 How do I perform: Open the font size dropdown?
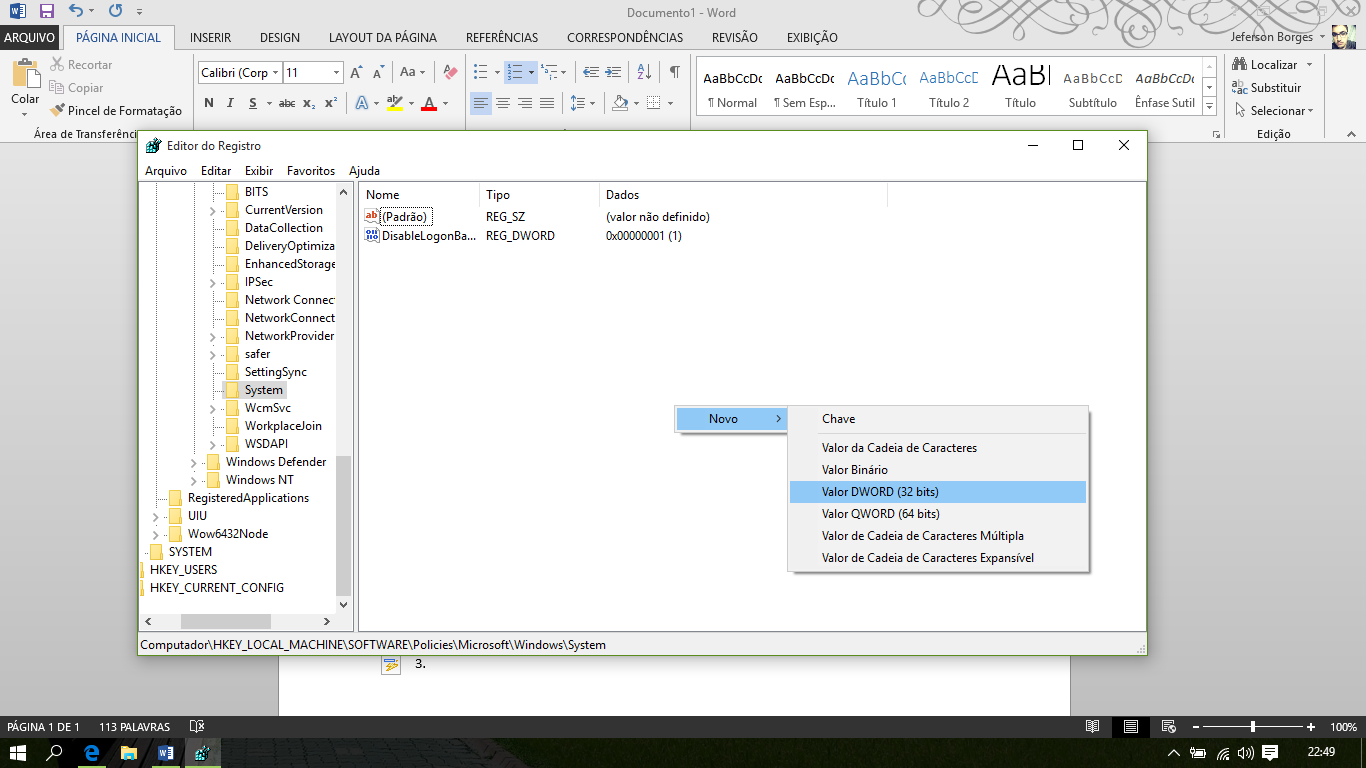coord(336,73)
